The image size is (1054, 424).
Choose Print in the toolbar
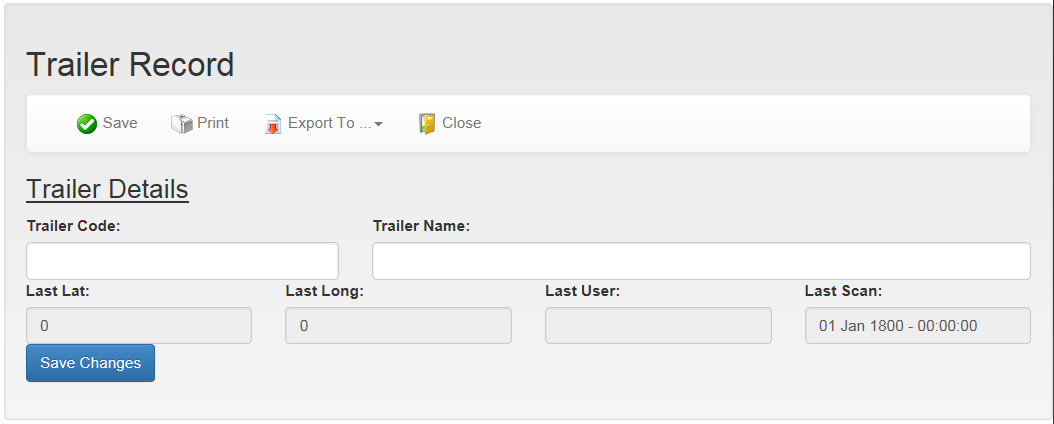pos(213,123)
